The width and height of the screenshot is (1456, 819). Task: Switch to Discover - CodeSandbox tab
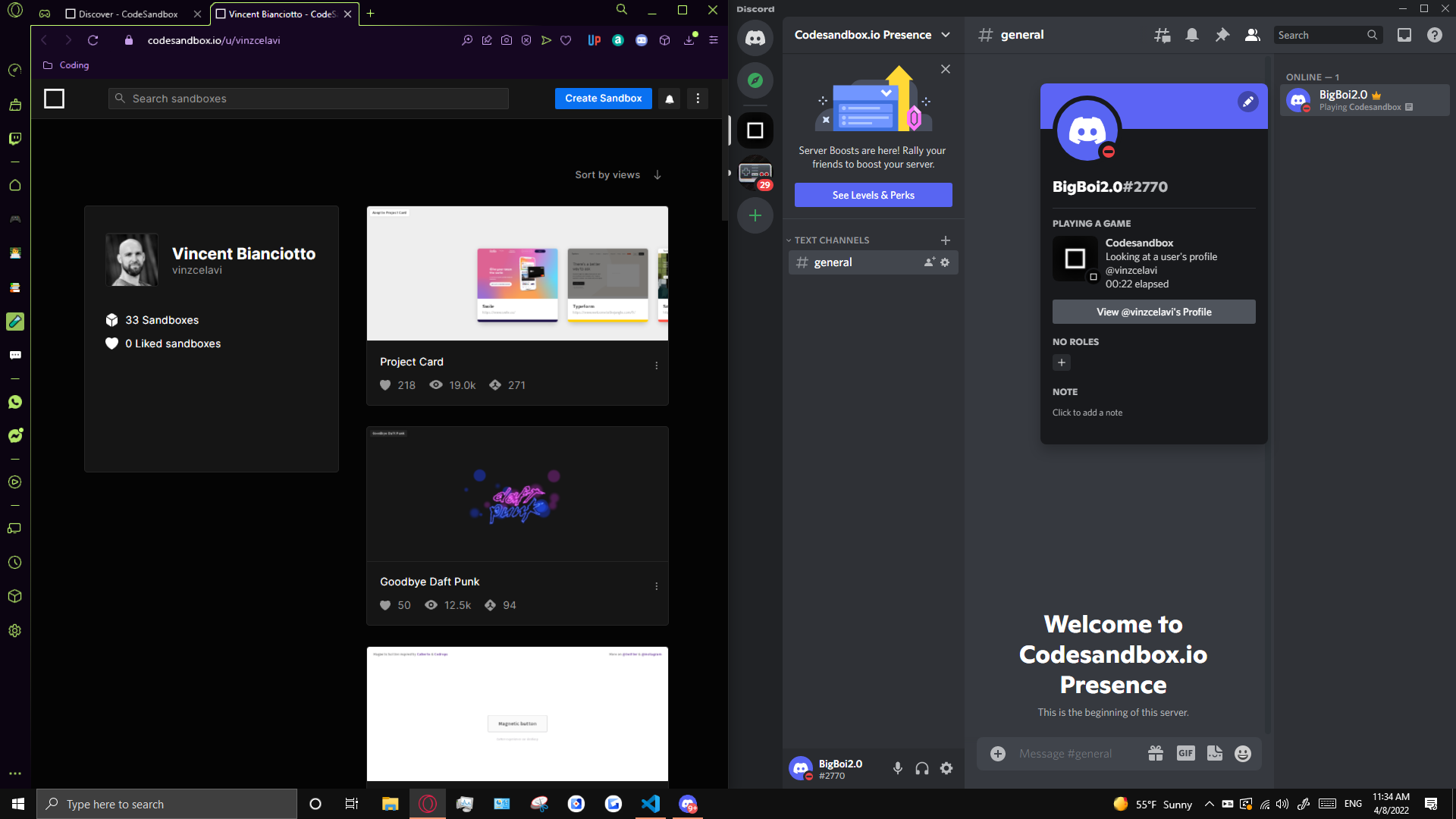click(129, 14)
